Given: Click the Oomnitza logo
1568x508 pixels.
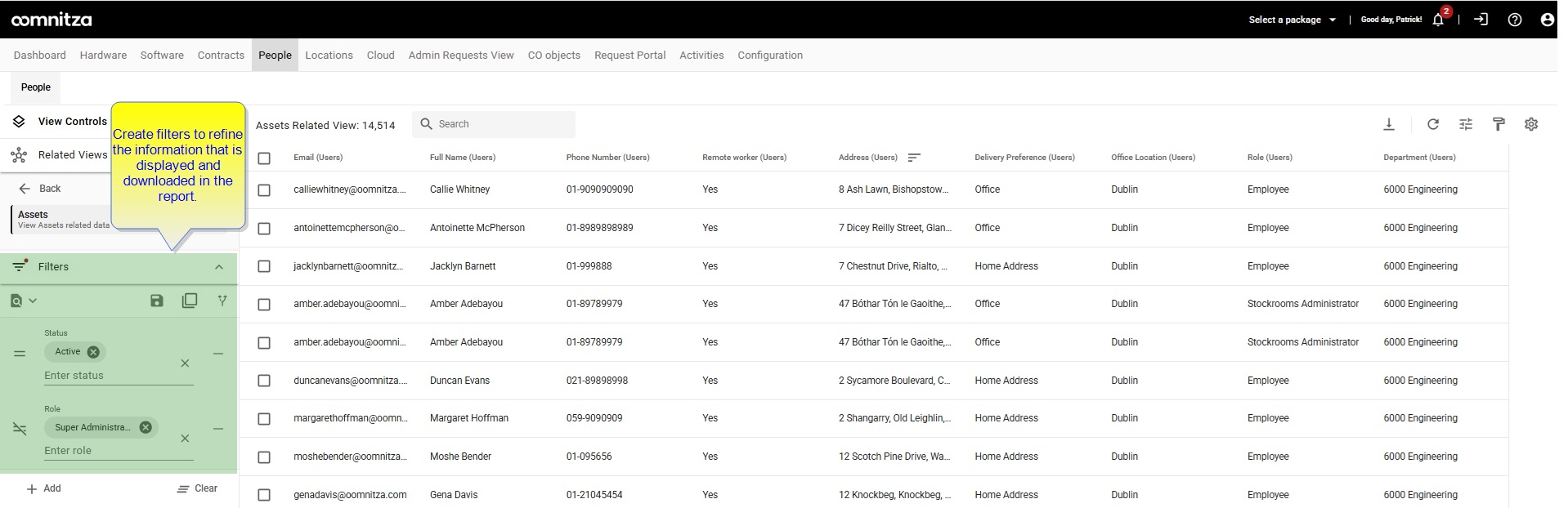Looking at the screenshot, I should [x=52, y=20].
